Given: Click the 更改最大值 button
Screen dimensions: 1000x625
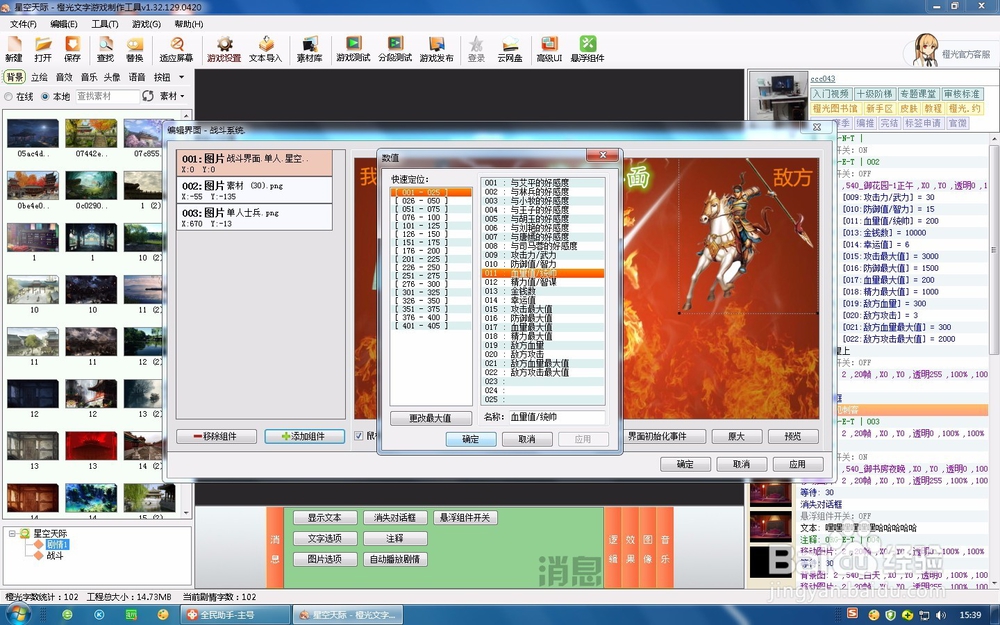Looking at the screenshot, I should tap(430, 418).
